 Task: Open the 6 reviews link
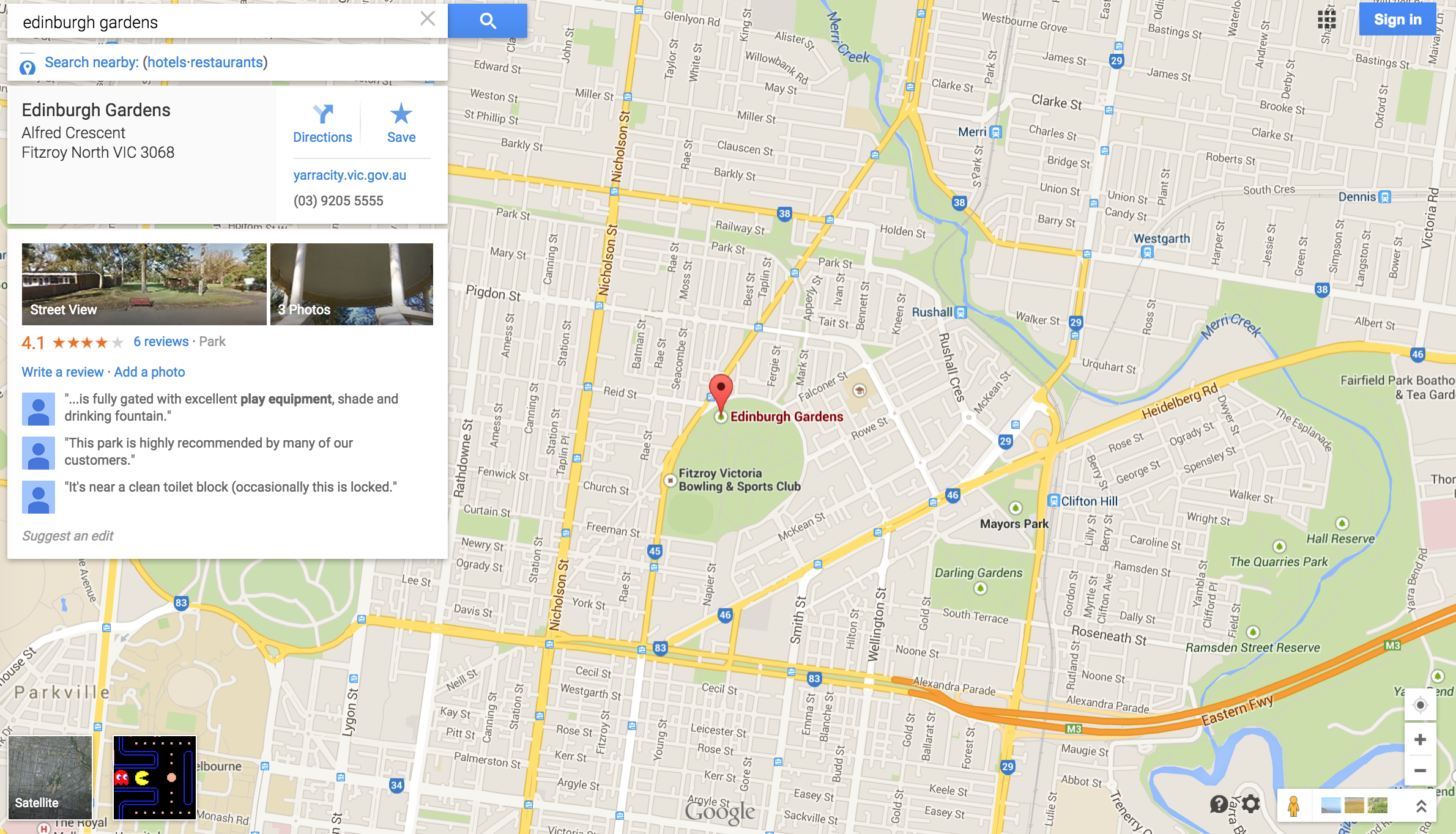[161, 342]
